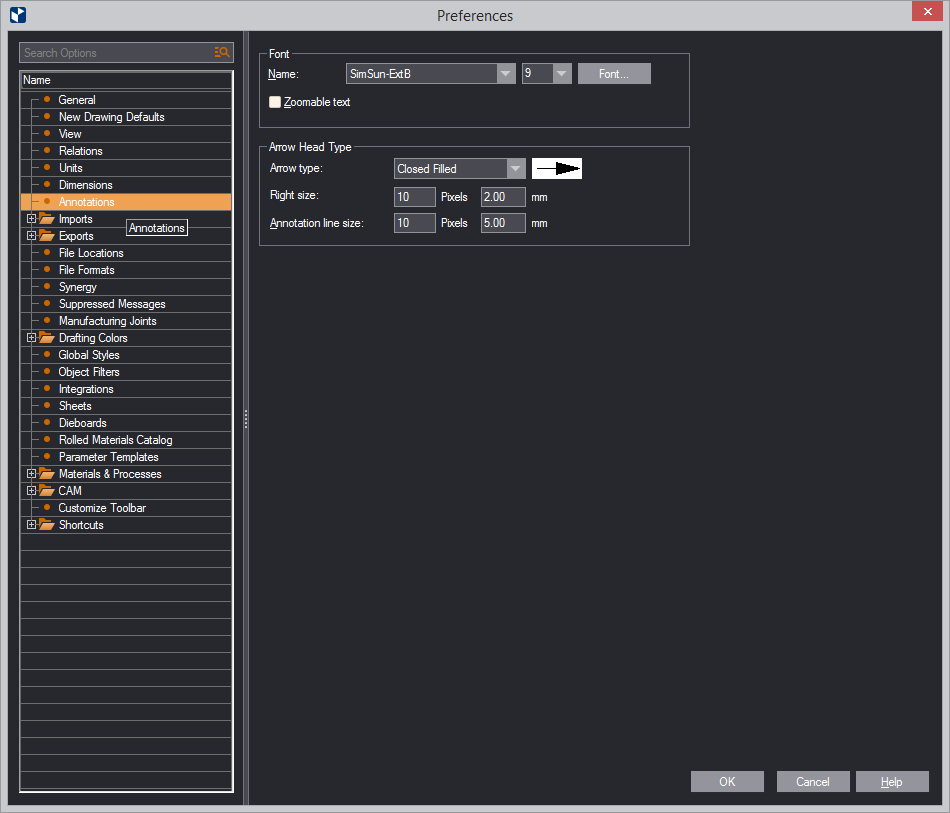Image resolution: width=950 pixels, height=813 pixels.
Task: Click the Name column header
Action: click(x=126, y=80)
